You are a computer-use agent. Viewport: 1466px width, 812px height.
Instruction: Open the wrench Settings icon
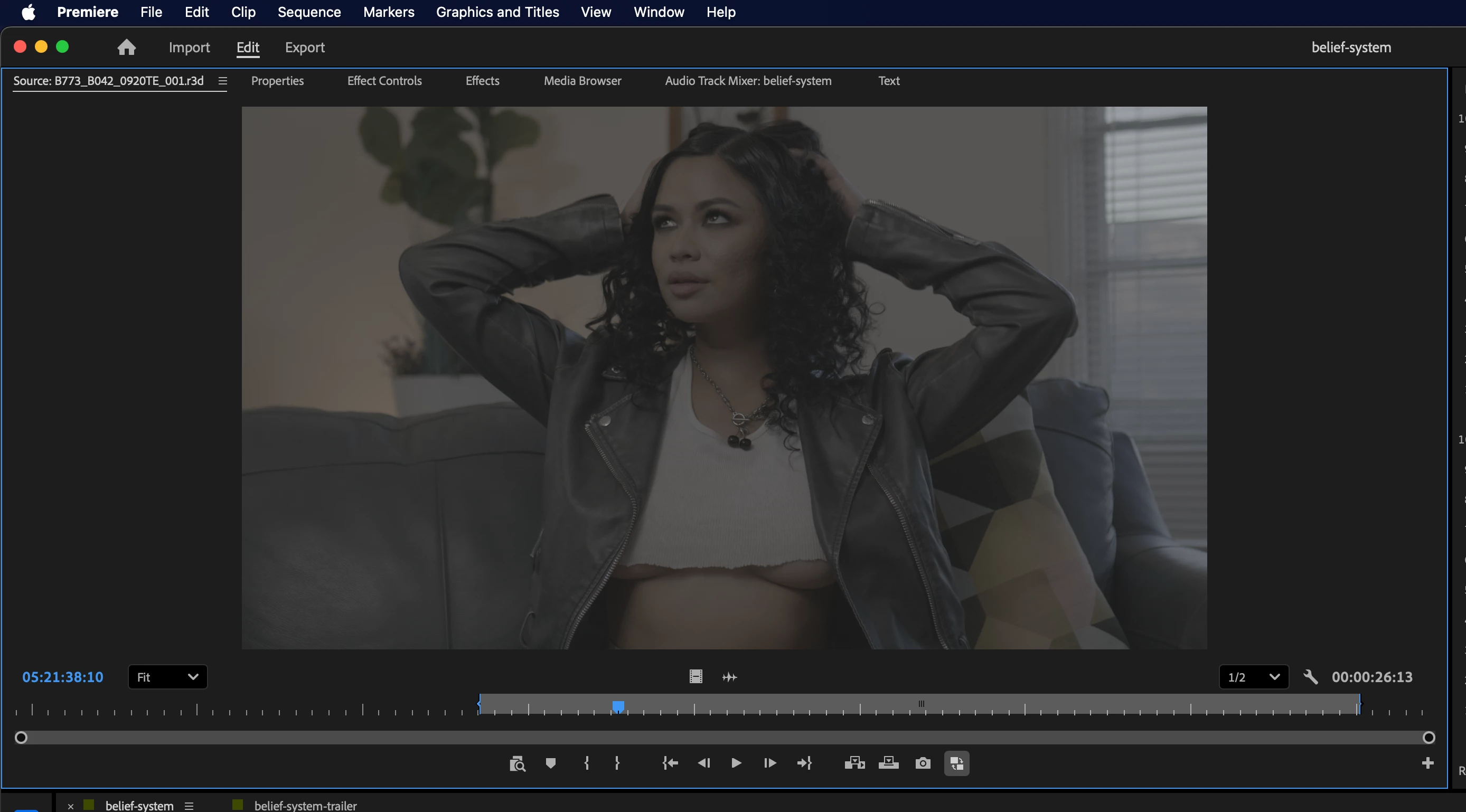tap(1310, 677)
